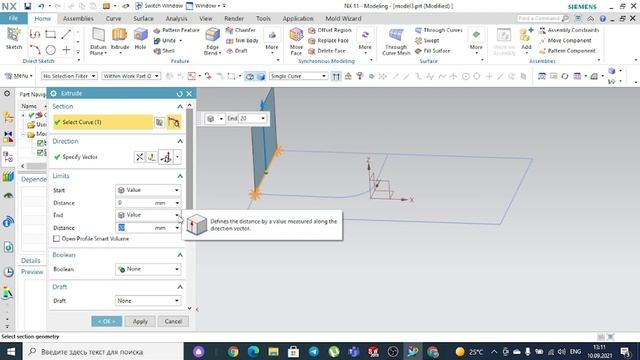
Task: Select the Shell feature tool
Action: [x=164, y=51]
